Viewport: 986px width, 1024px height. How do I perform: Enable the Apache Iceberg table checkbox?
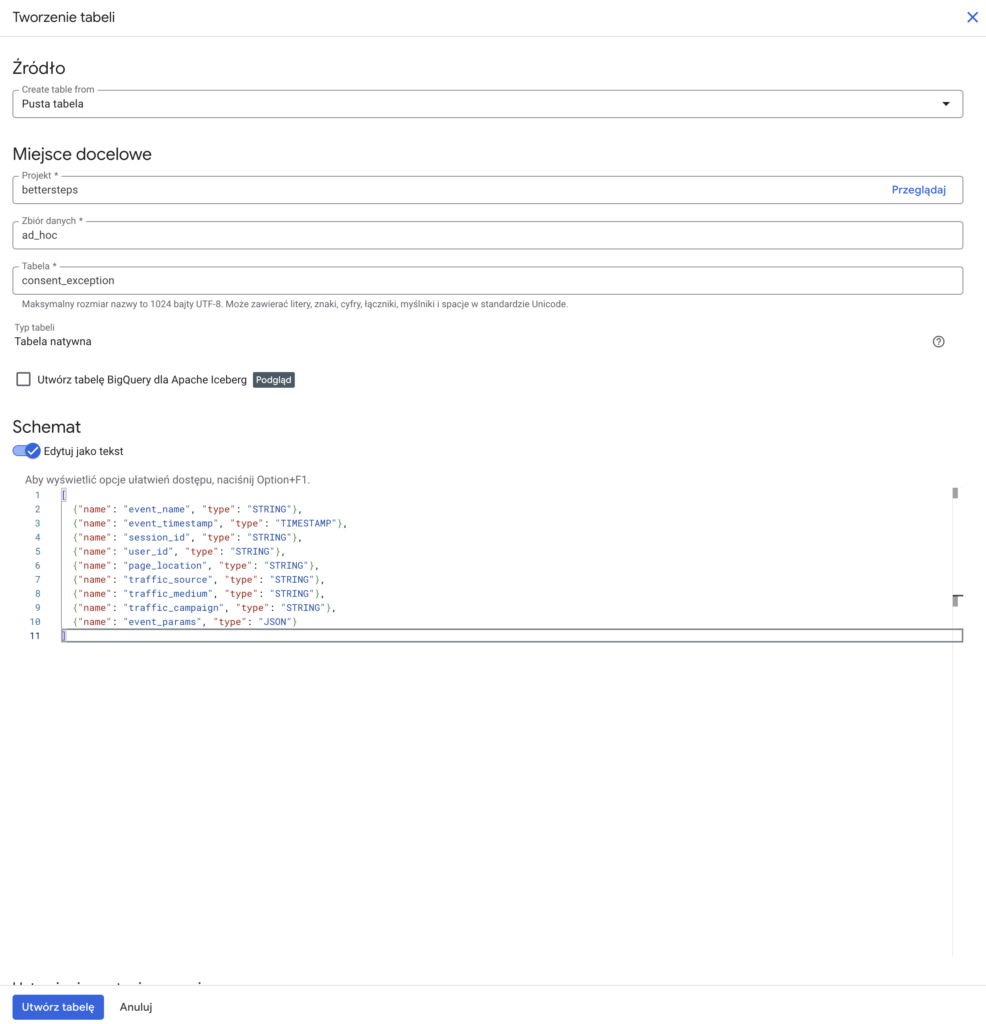click(x=24, y=380)
